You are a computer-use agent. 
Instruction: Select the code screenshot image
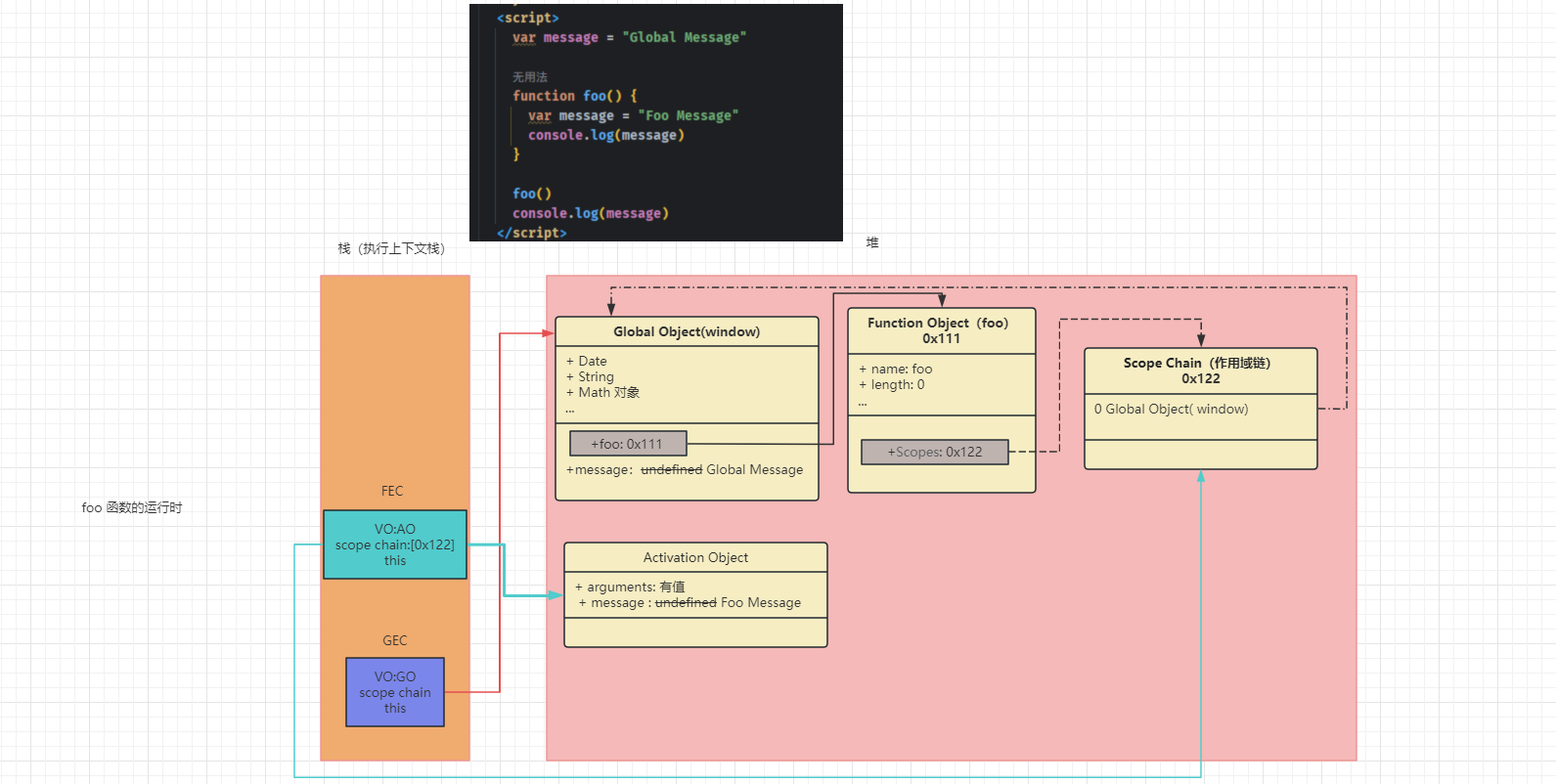coord(655,122)
